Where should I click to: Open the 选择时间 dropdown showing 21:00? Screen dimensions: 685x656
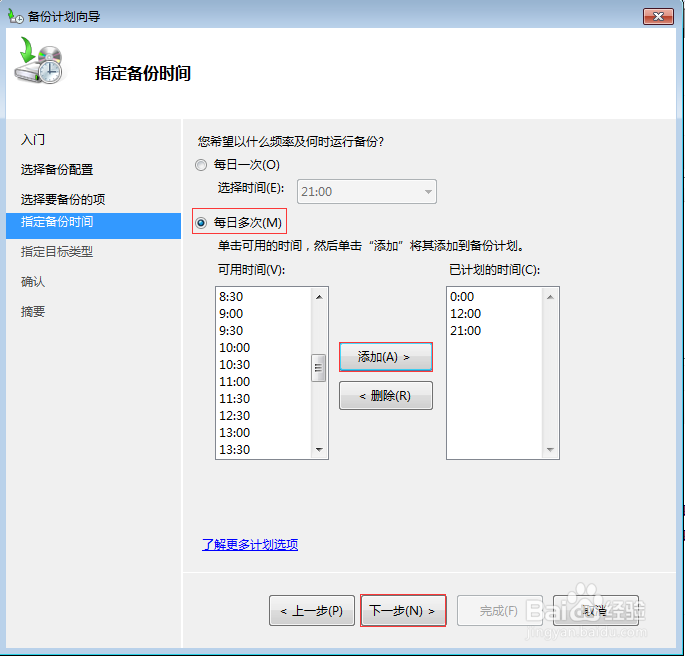click(367, 191)
